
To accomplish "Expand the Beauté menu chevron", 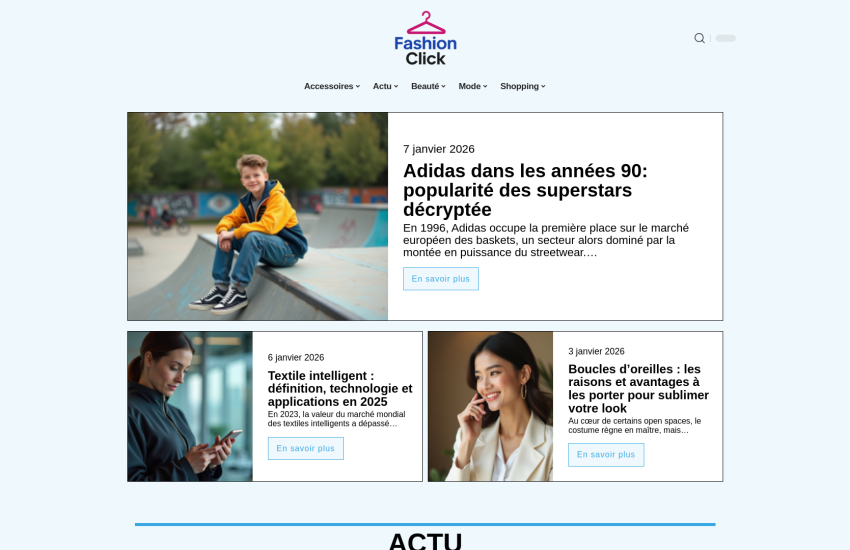I will click(443, 86).
